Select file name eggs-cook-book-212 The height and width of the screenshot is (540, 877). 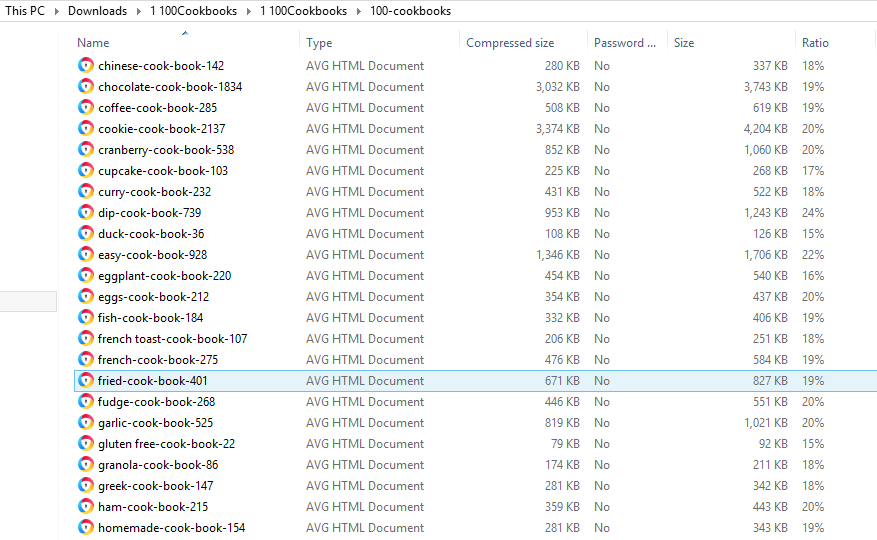tap(153, 297)
